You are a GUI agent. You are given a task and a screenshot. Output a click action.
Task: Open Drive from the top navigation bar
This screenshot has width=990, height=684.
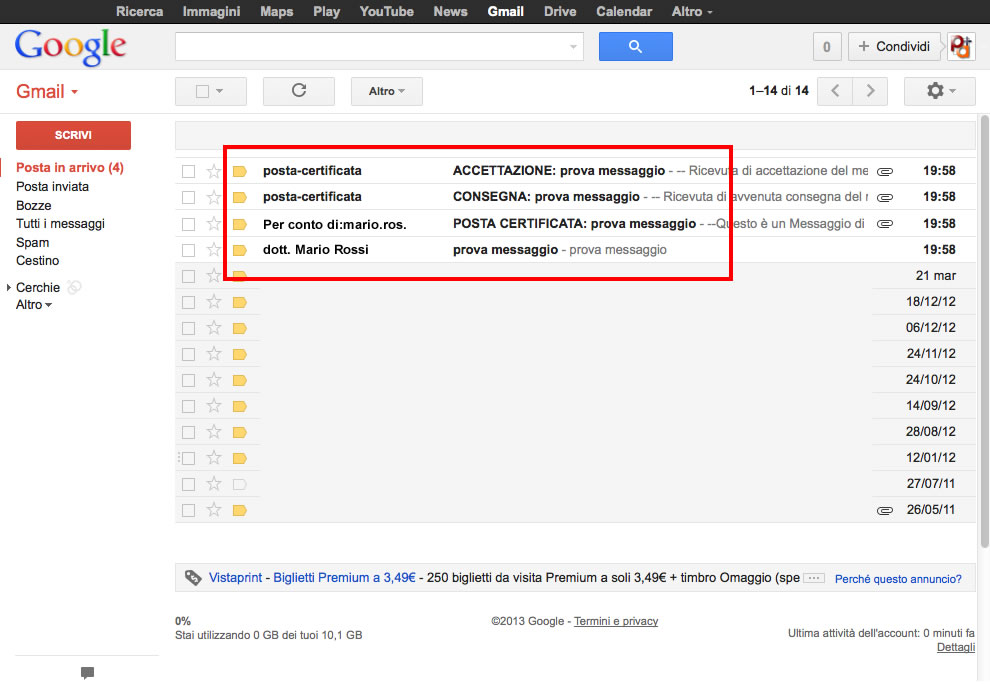[560, 12]
